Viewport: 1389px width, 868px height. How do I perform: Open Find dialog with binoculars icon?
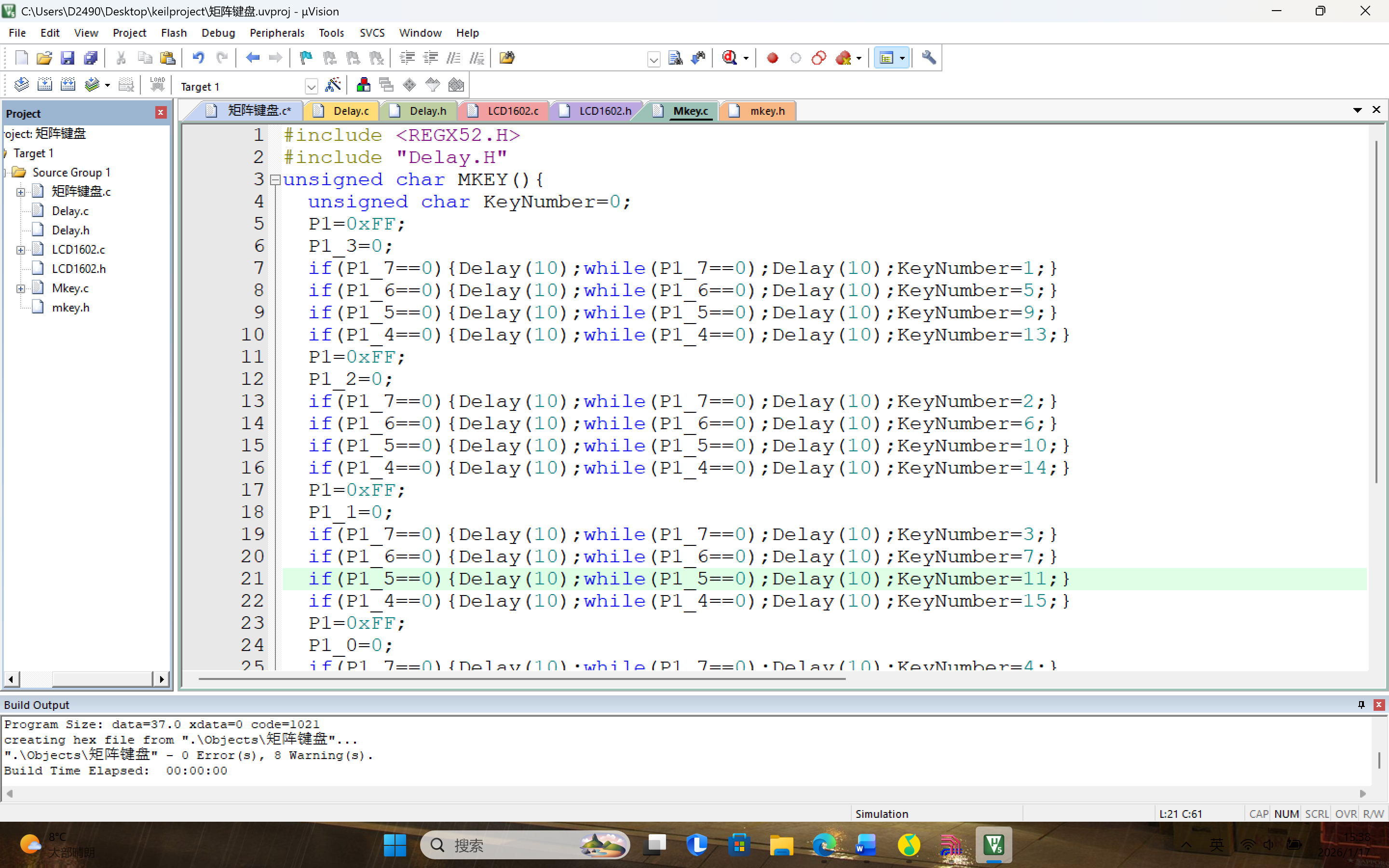pyautogui.click(x=676, y=58)
